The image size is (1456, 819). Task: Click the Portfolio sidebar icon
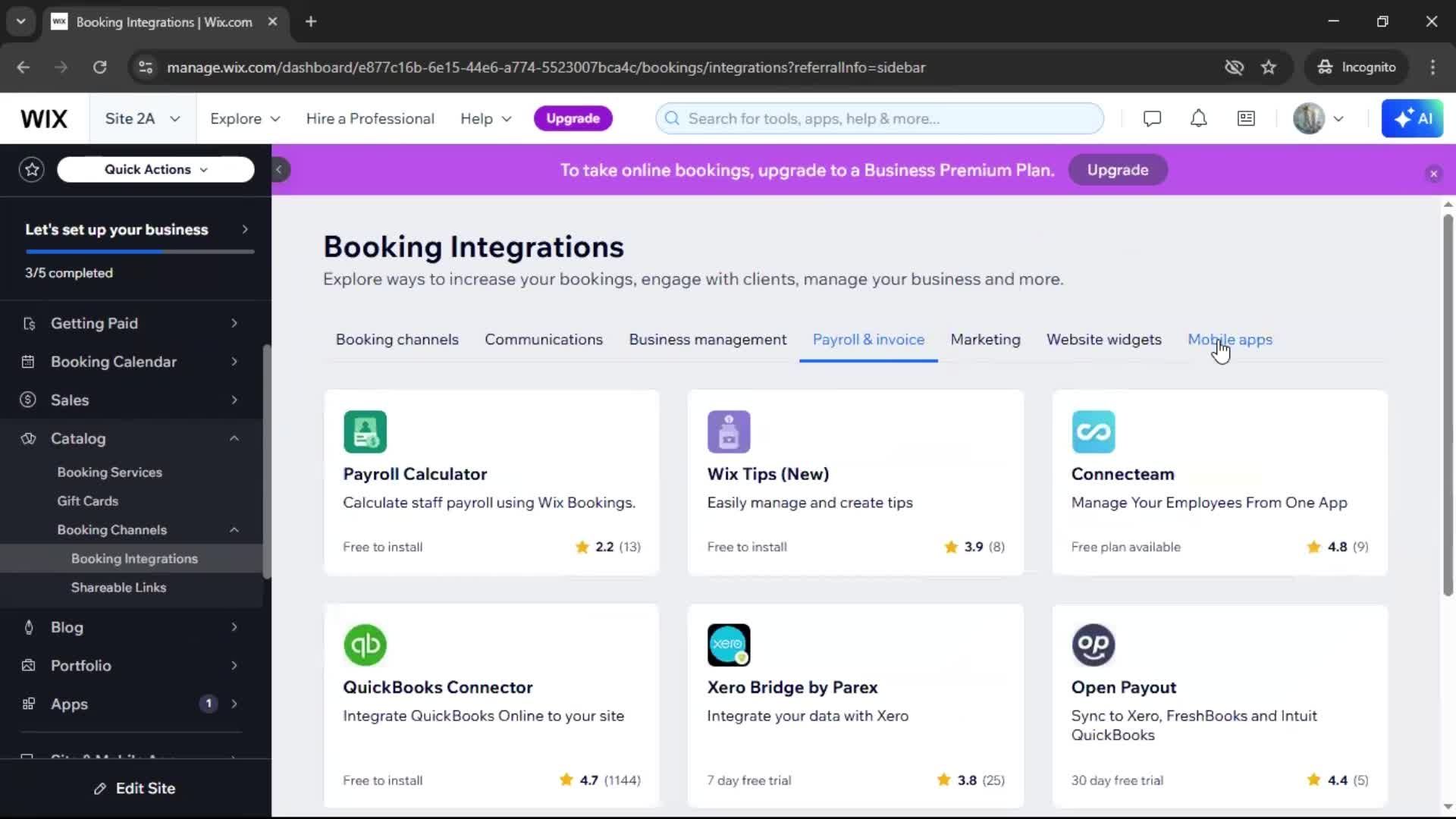[x=29, y=665]
